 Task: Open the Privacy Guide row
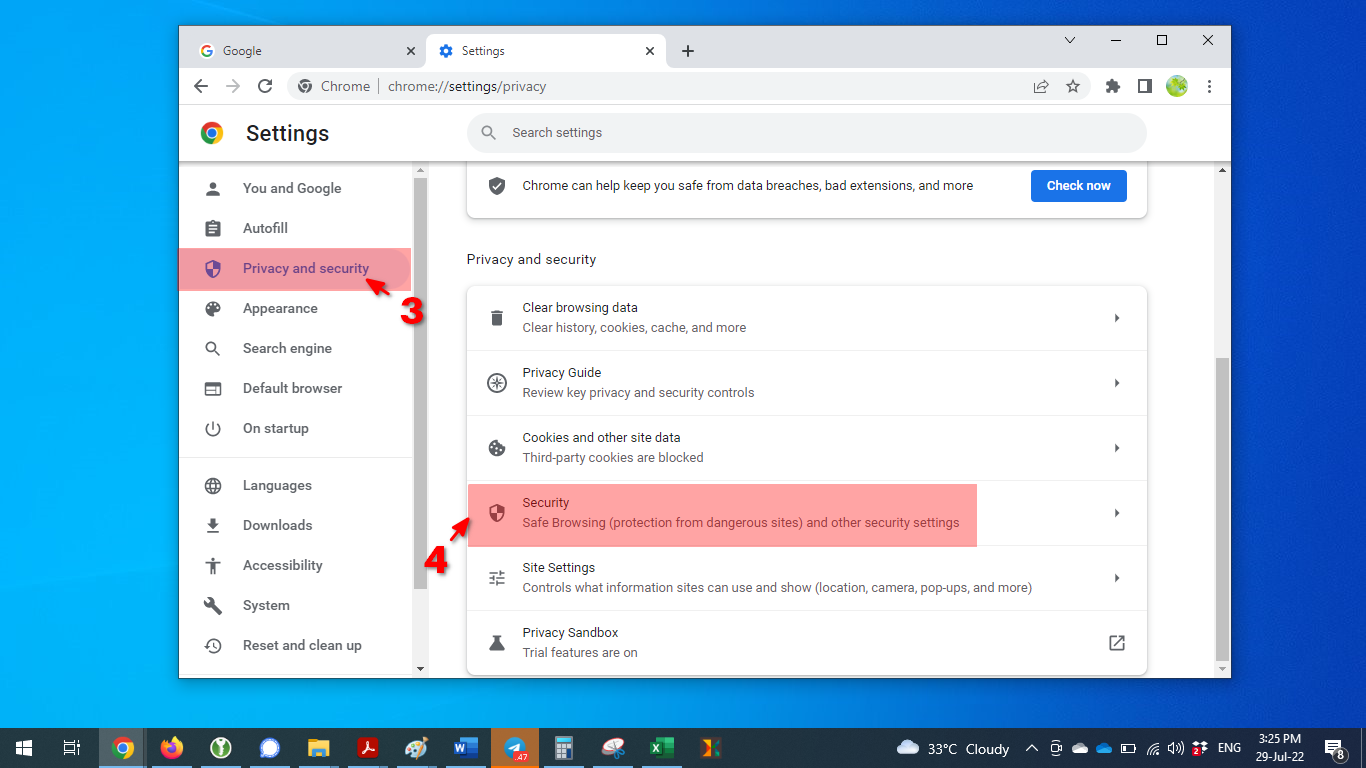pyautogui.click(x=807, y=383)
